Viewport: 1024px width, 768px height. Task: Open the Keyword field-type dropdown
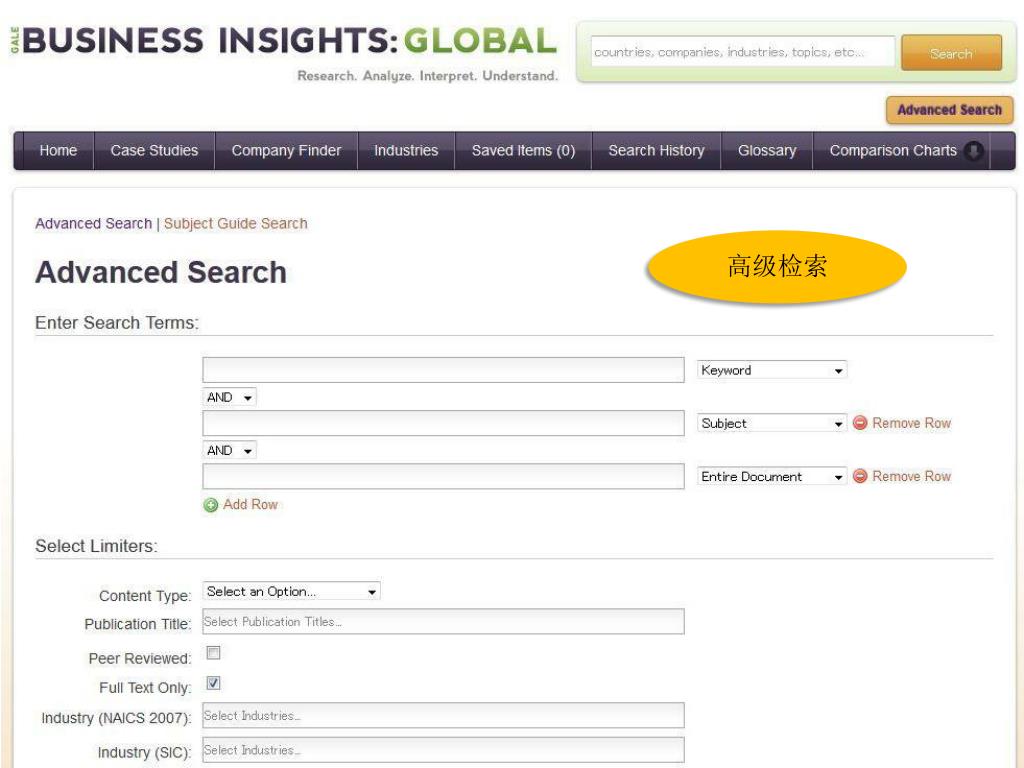tap(772, 370)
